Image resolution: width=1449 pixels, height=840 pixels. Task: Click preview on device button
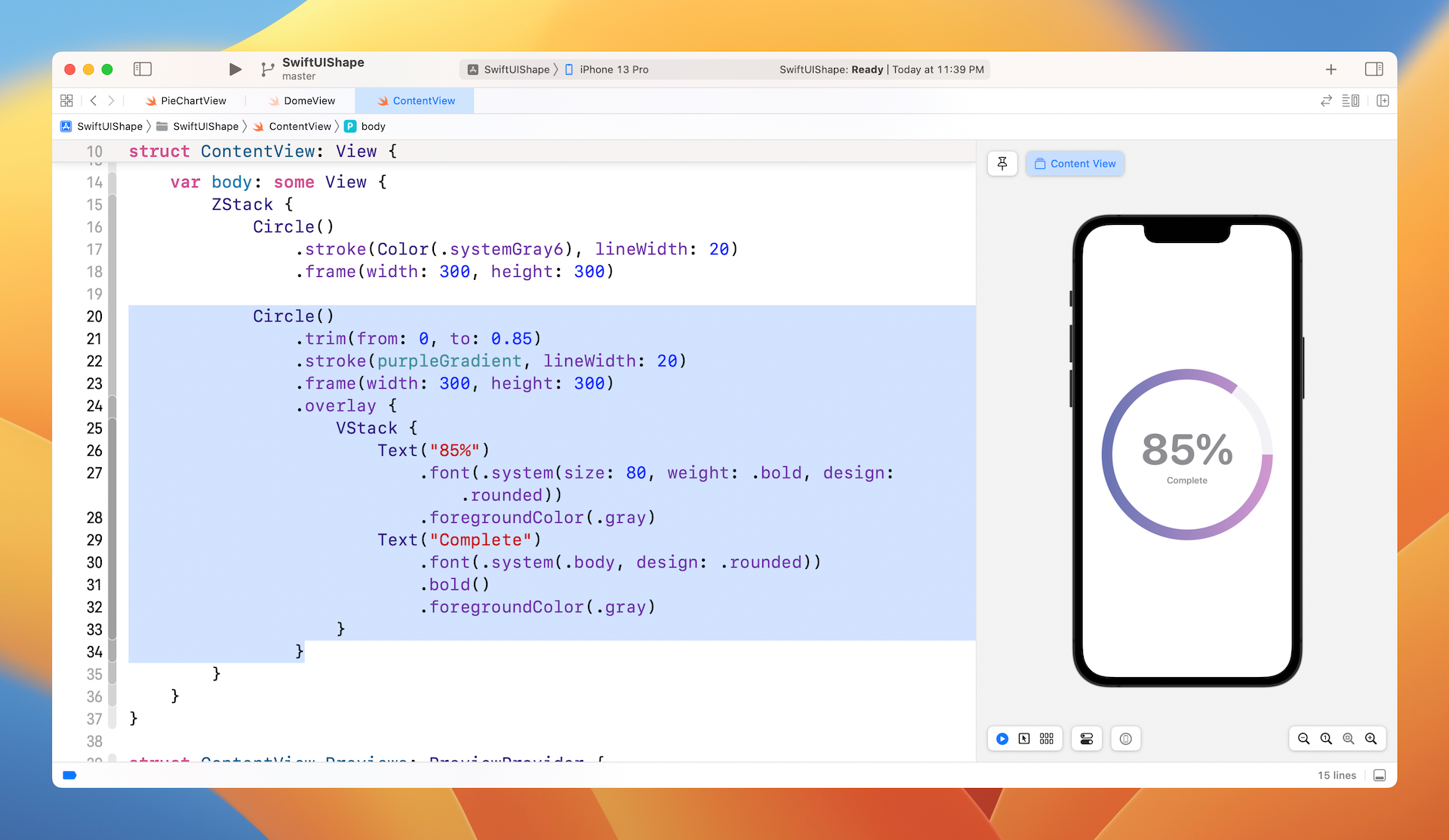tap(1125, 739)
